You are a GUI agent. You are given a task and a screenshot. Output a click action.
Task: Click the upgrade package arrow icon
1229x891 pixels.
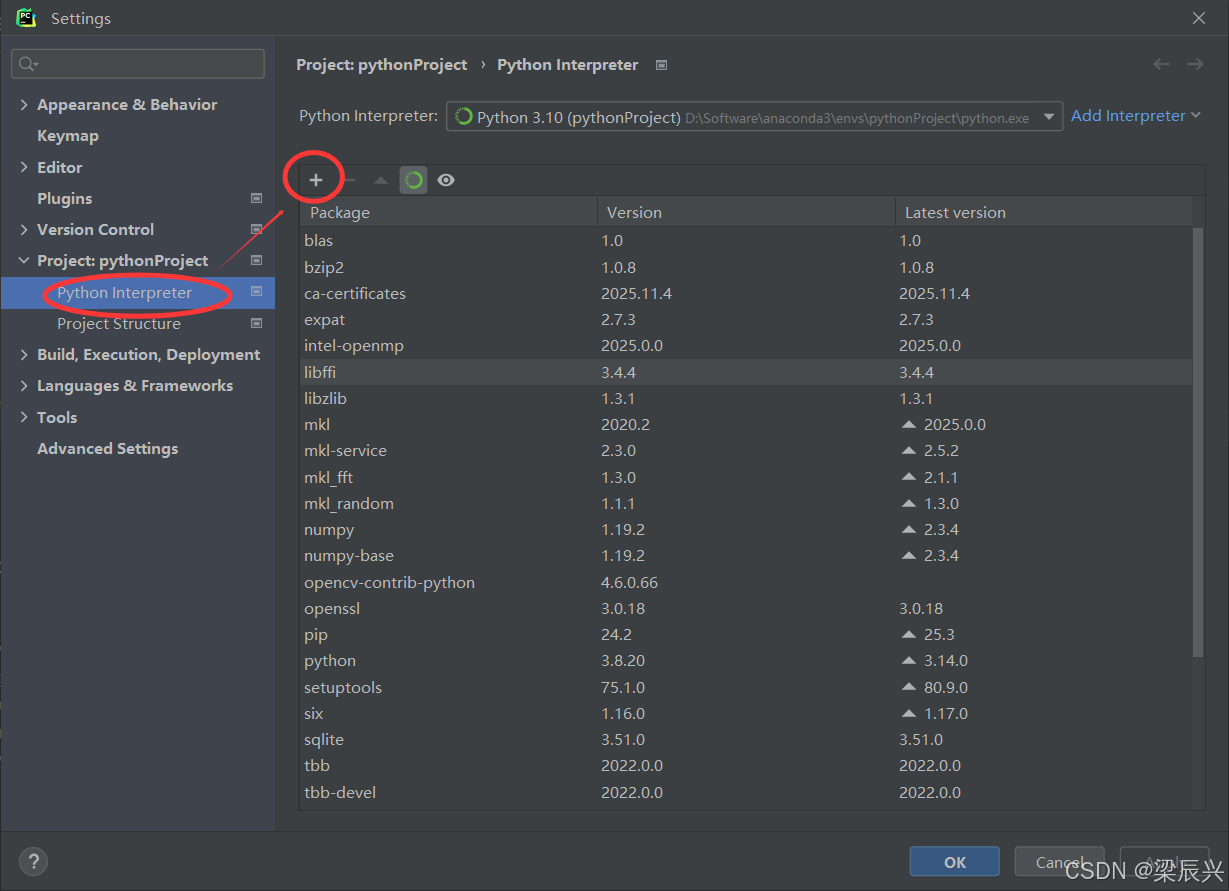click(381, 180)
